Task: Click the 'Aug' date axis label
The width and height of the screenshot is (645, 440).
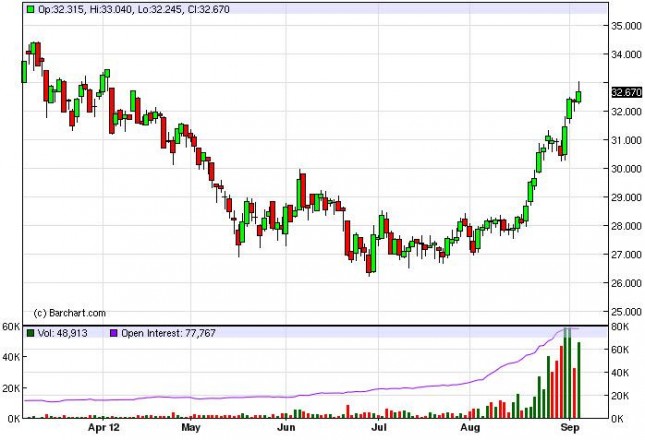Action: [470, 428]
